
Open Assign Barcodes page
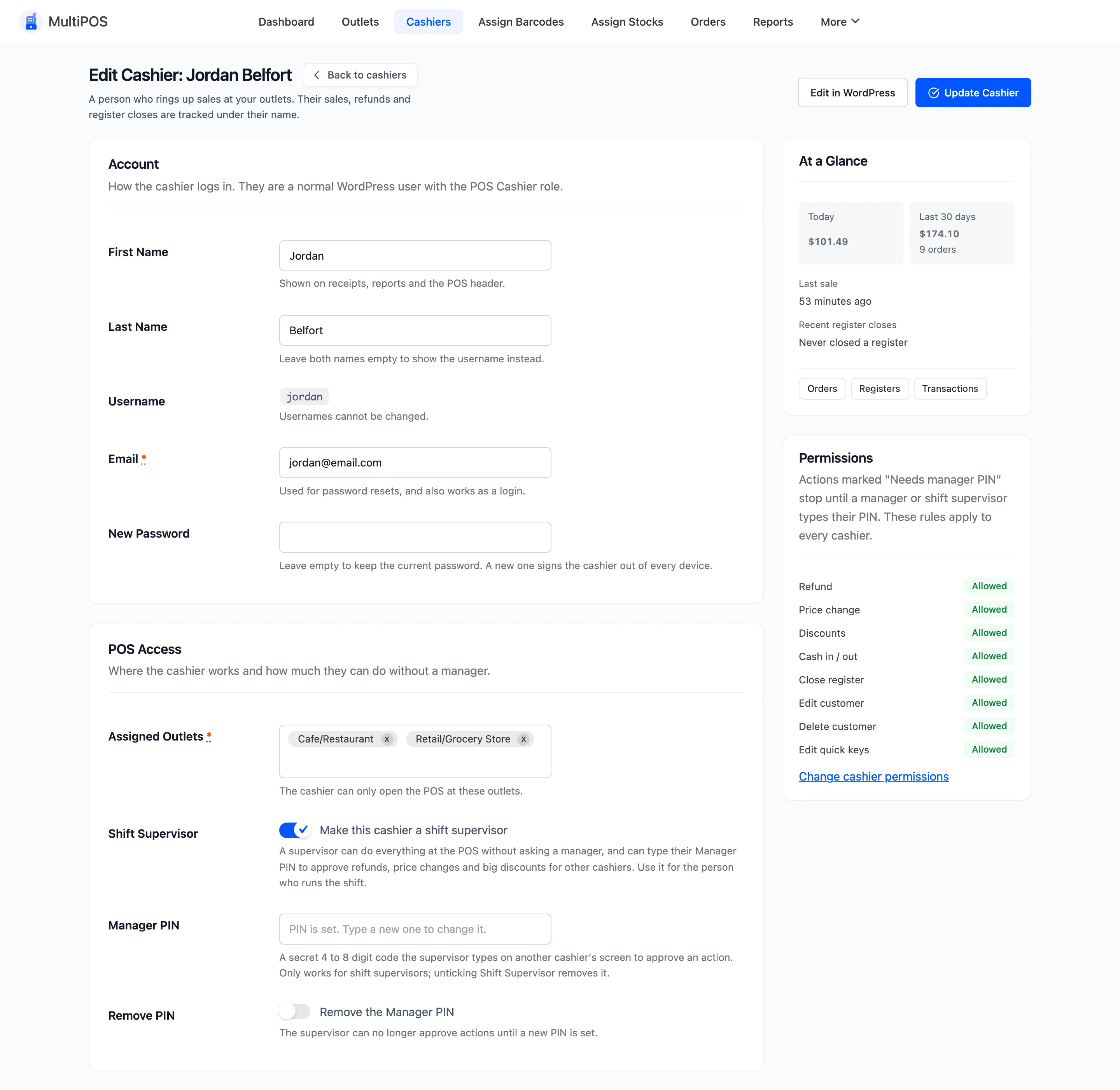pos(521,22)
